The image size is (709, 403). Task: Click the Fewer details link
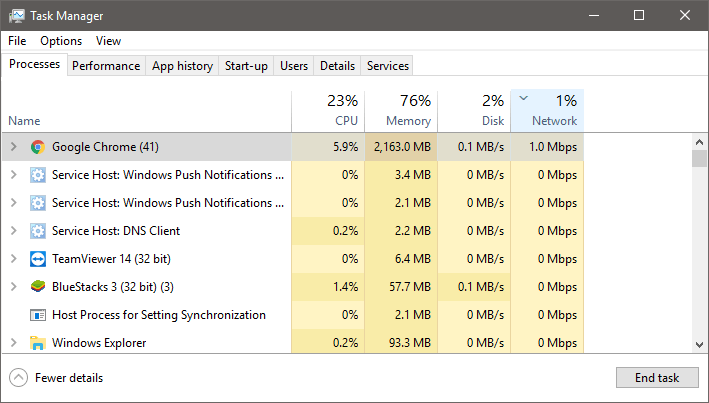click(69, 378)
